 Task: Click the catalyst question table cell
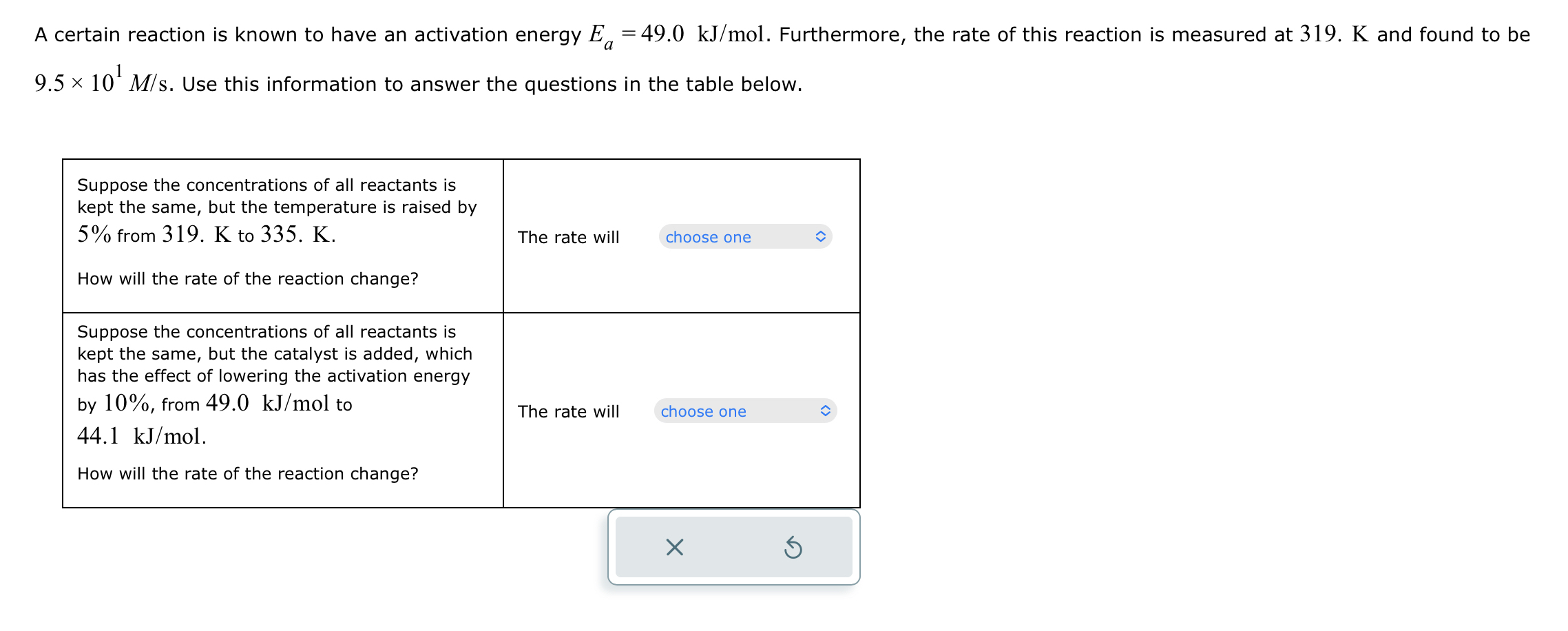[x=282, y=406]
